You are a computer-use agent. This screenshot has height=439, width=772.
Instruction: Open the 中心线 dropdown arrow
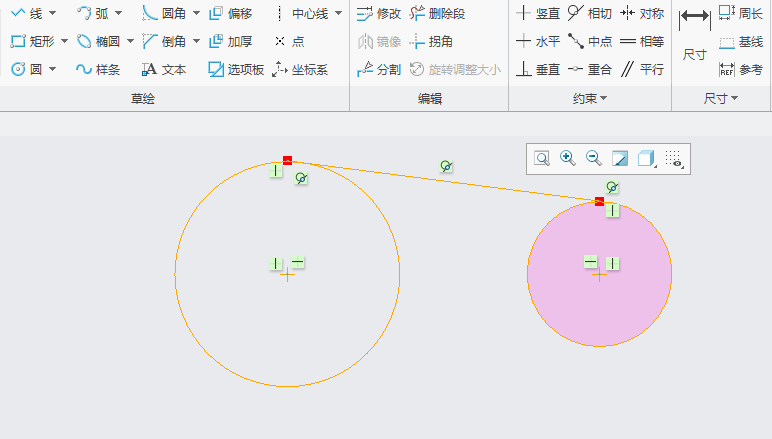coord(339,13)
